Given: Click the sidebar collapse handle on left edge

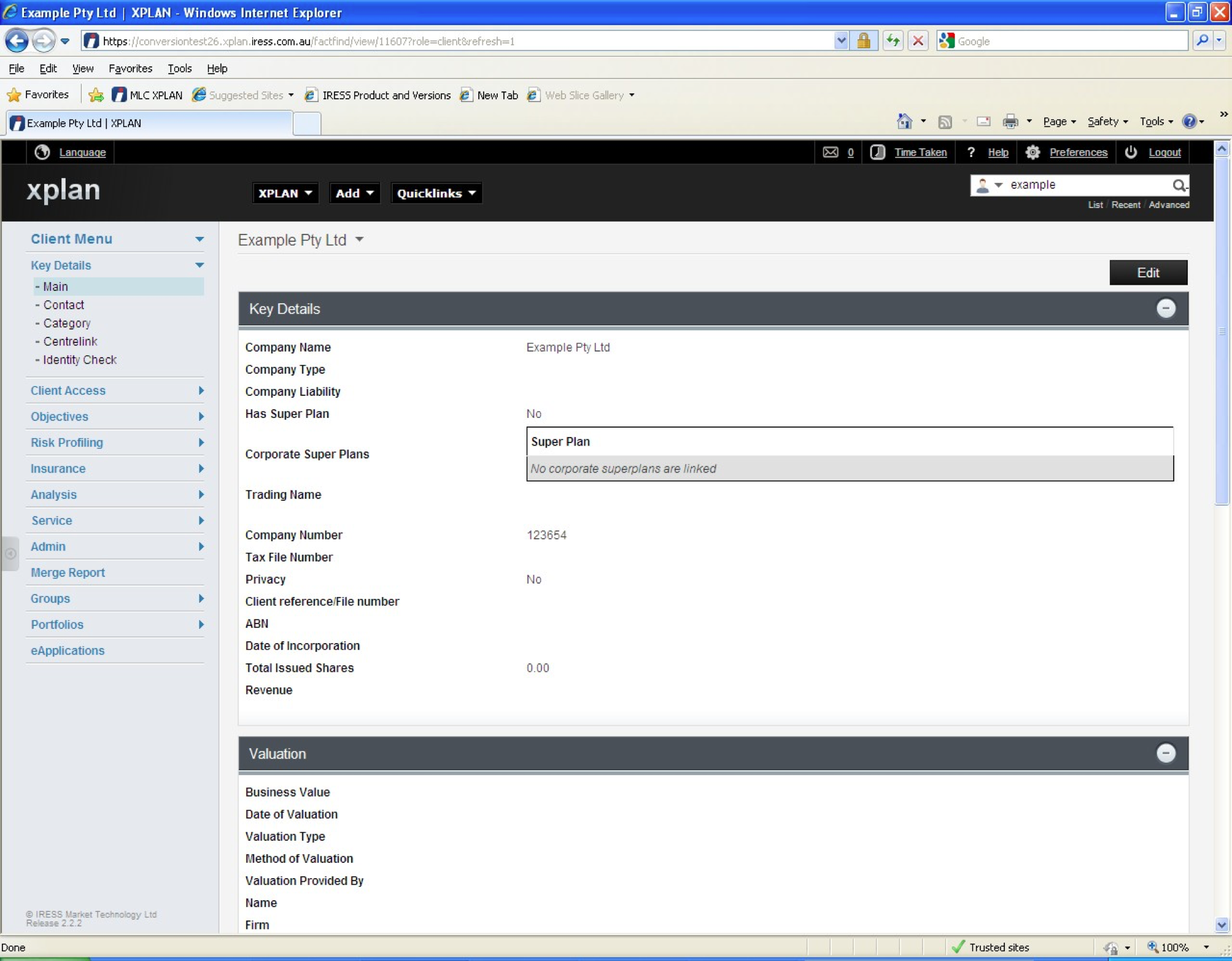Looking at the screenshot, I should pos(10,554).
